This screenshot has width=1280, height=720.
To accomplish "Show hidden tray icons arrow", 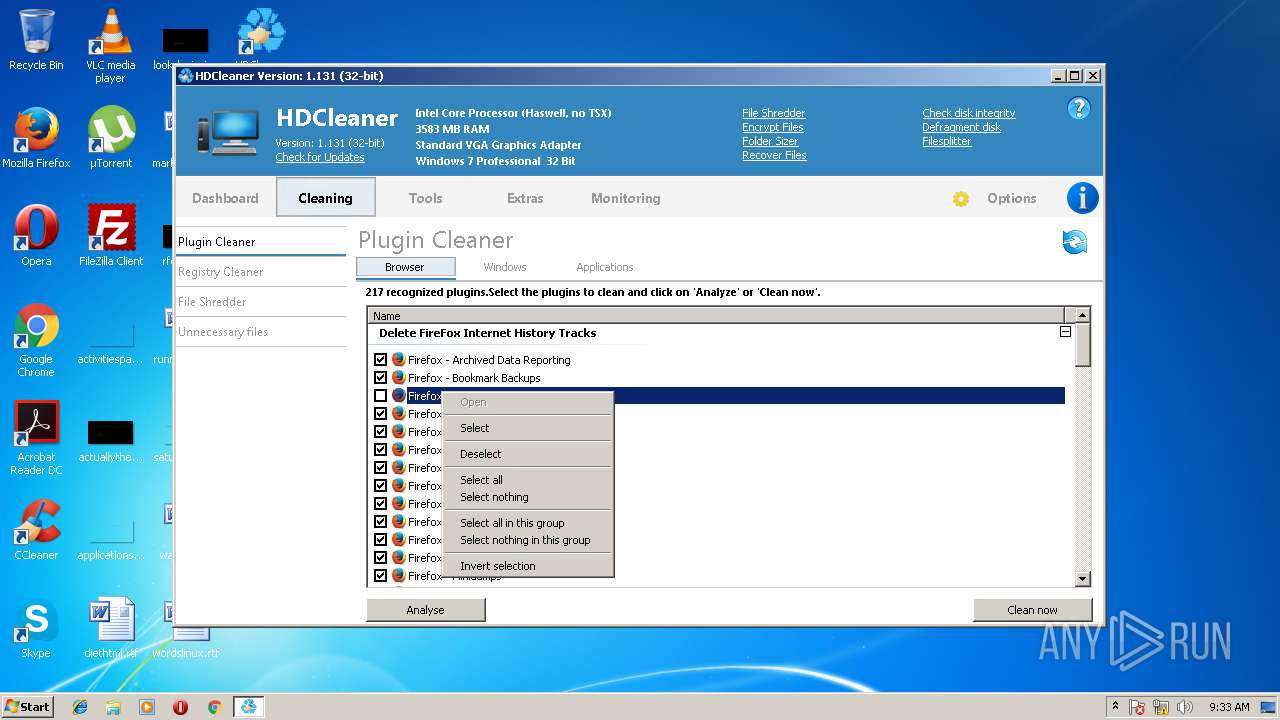I will (x=1115, y=707).
